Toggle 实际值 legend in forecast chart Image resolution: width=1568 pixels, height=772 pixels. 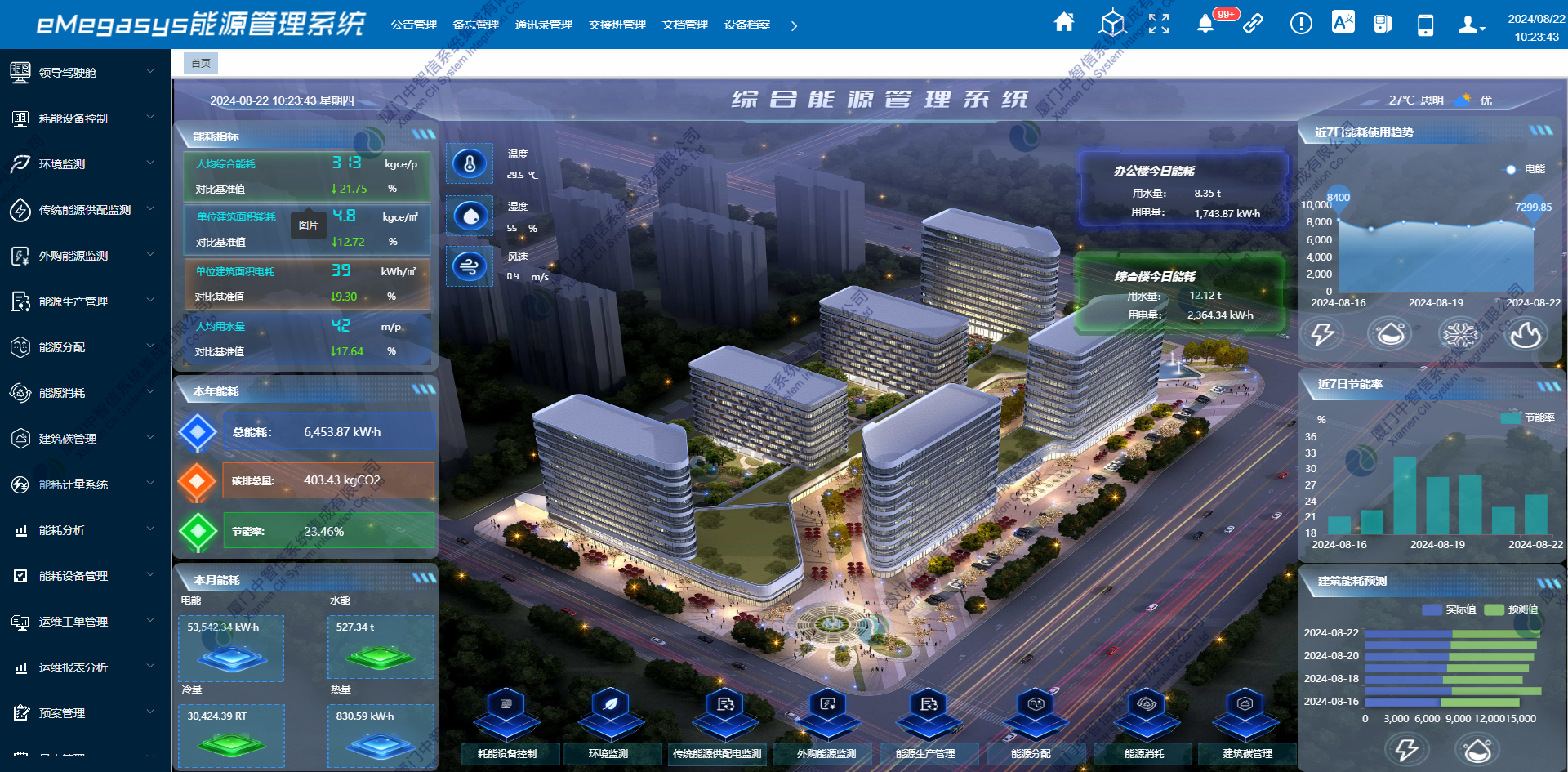tap(1449, 609)
